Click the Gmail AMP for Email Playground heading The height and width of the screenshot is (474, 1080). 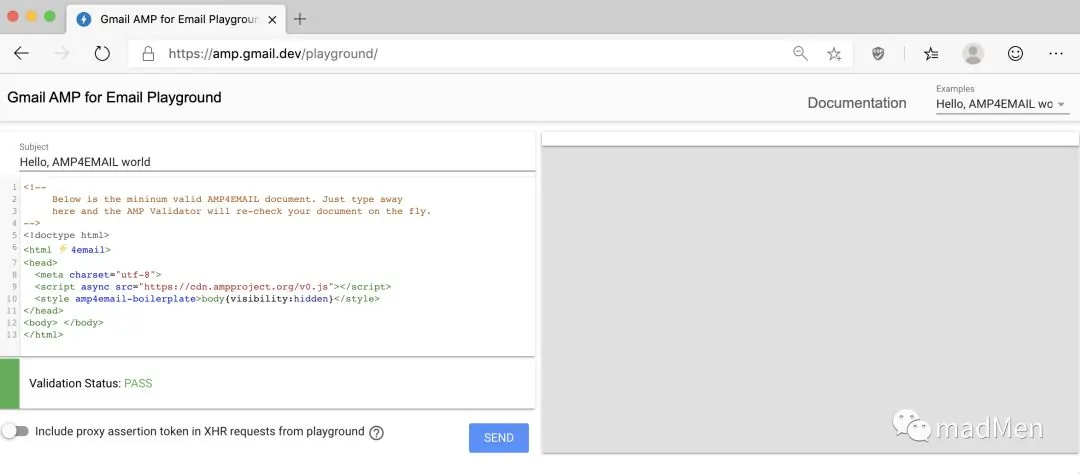tap(114, 97)
